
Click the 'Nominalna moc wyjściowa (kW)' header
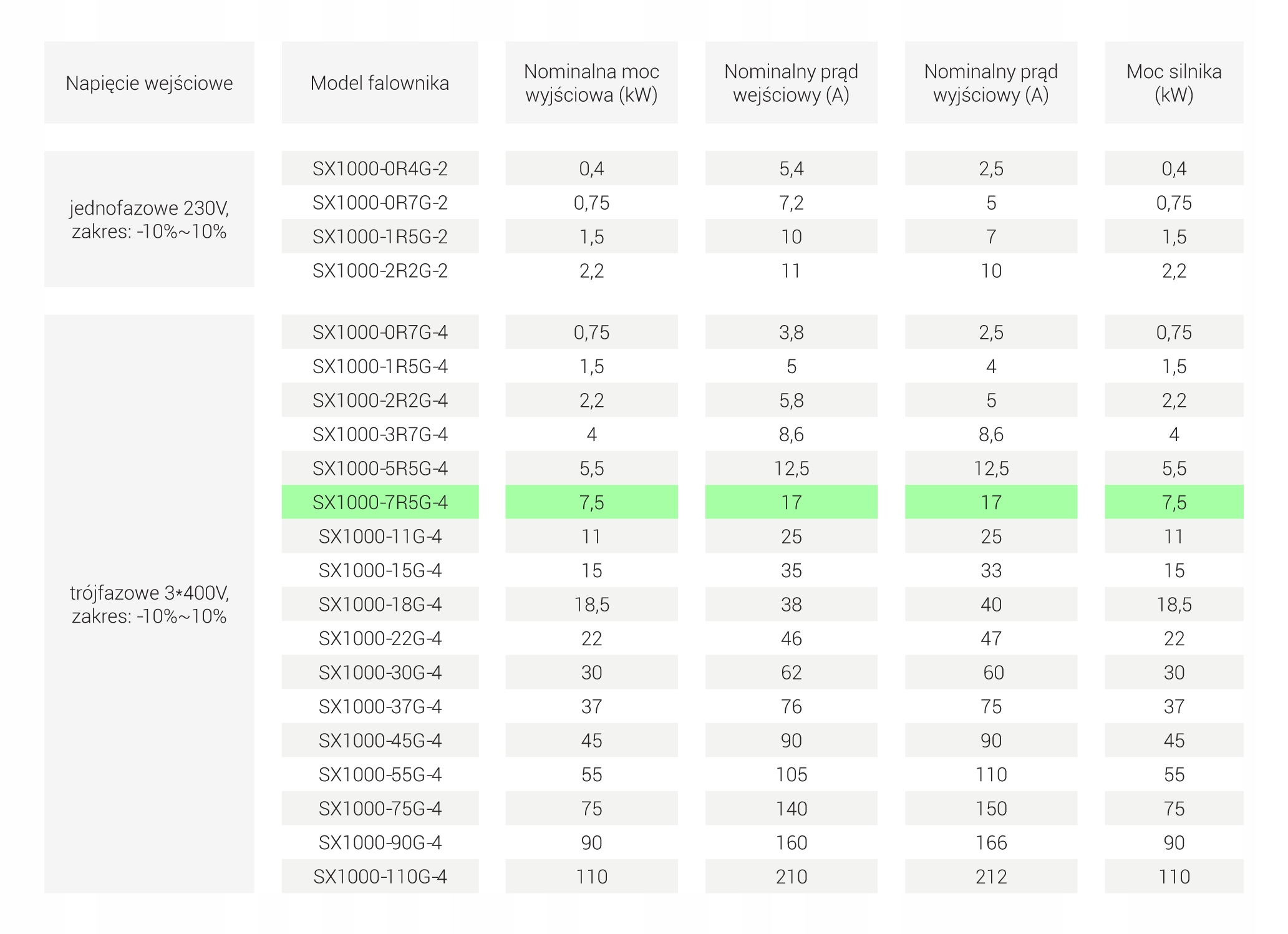pos(591,83)
